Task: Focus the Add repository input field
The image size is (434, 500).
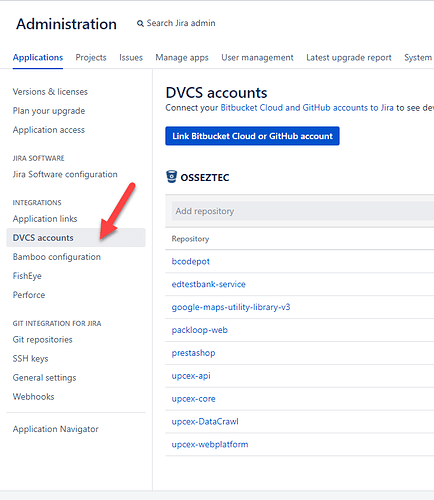Action: pyautogui.click(x=303, y=211)
